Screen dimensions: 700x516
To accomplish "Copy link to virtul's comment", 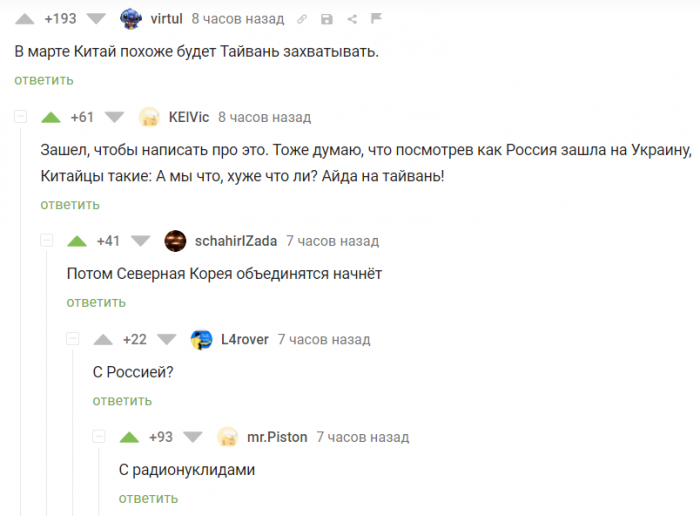I will coord(304,19).
